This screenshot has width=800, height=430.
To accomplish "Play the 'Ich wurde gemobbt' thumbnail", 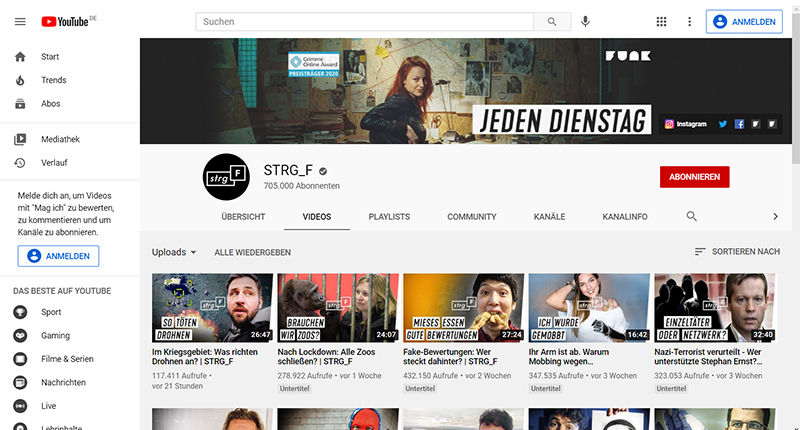I will point(589,308).
